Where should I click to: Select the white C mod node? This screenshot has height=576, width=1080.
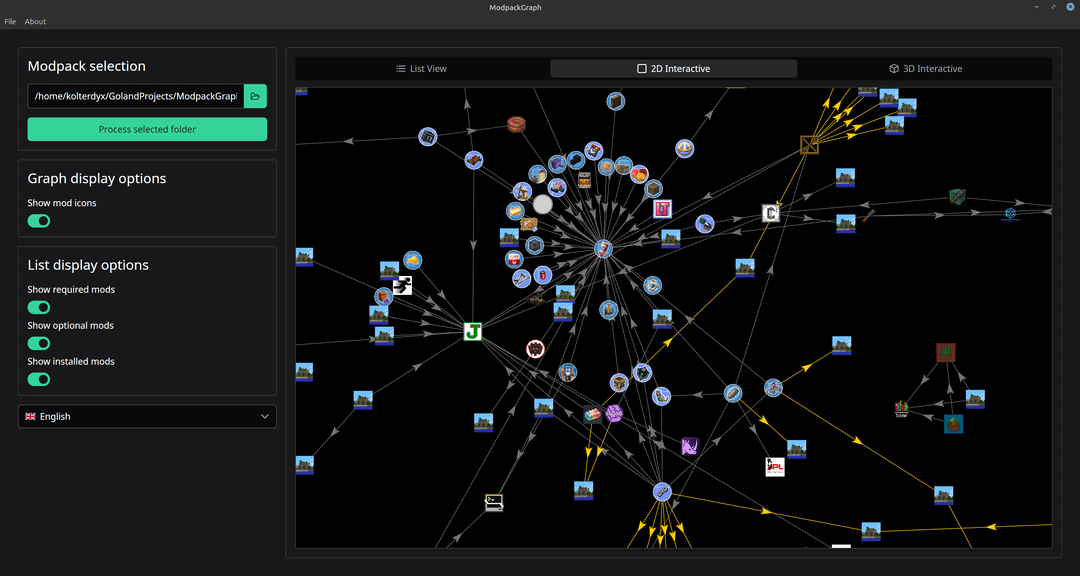click(x=770, y=213)
